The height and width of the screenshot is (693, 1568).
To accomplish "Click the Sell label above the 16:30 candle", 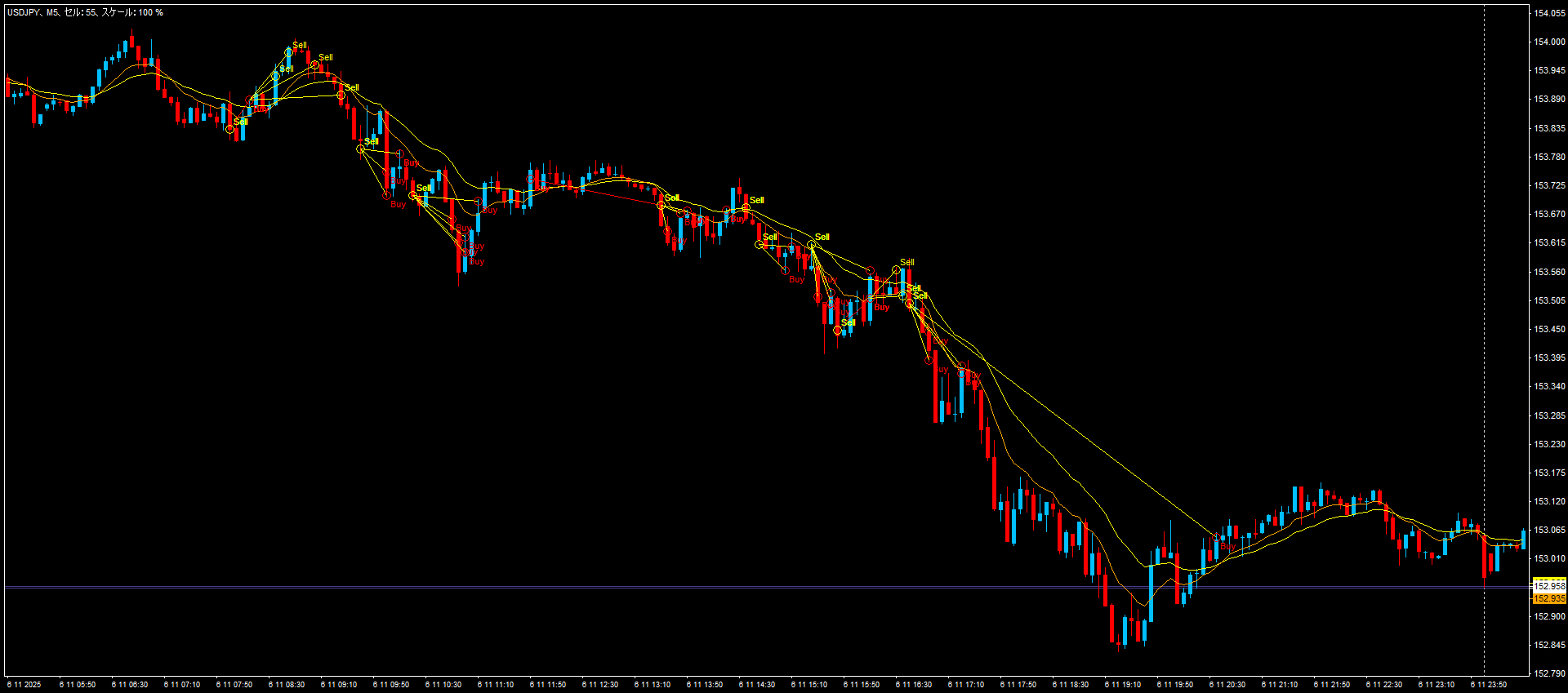I will point(906,262).
